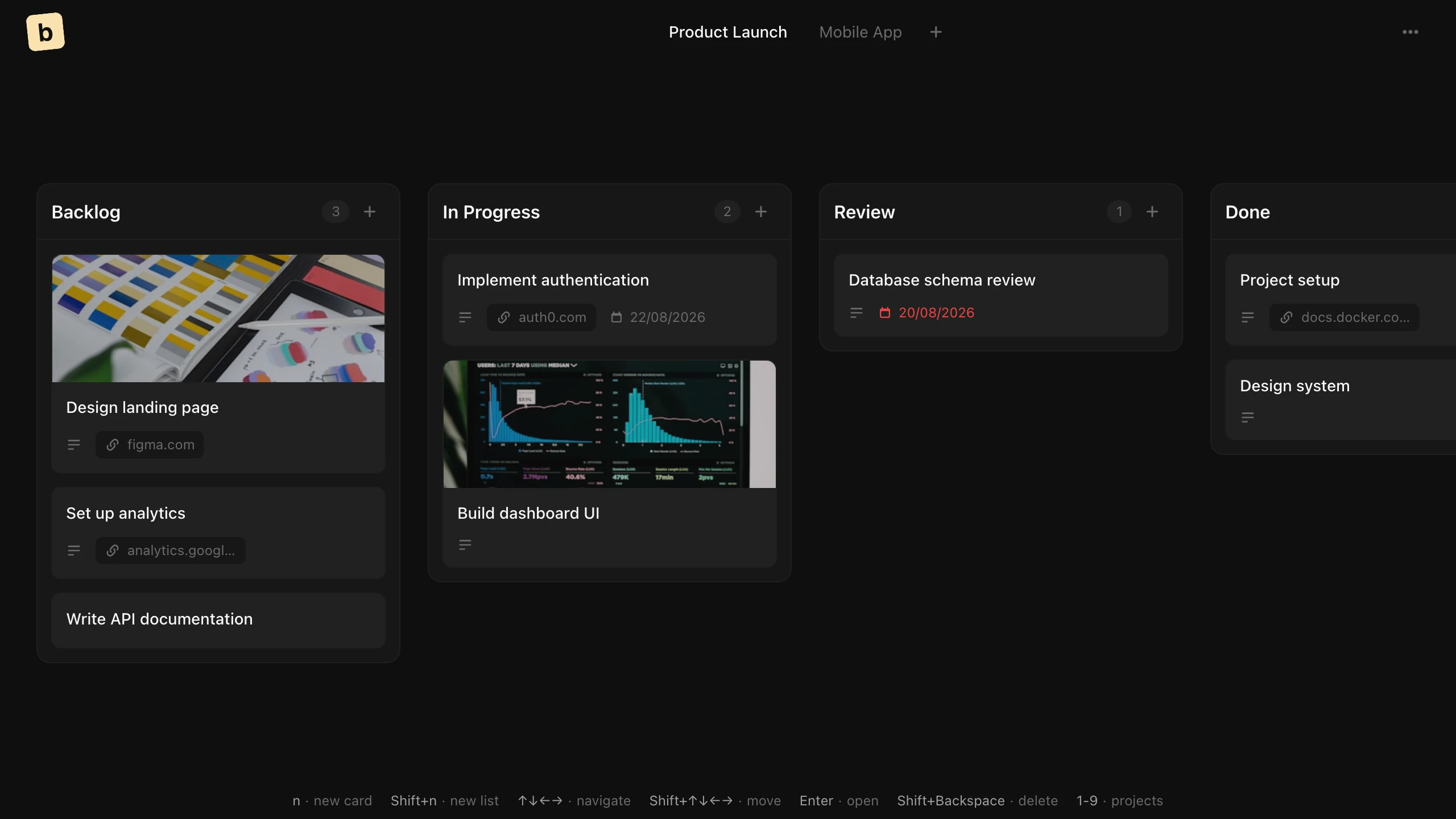Click the 'Shift+arrows · move' shortcut hint

tap(715, 801)
